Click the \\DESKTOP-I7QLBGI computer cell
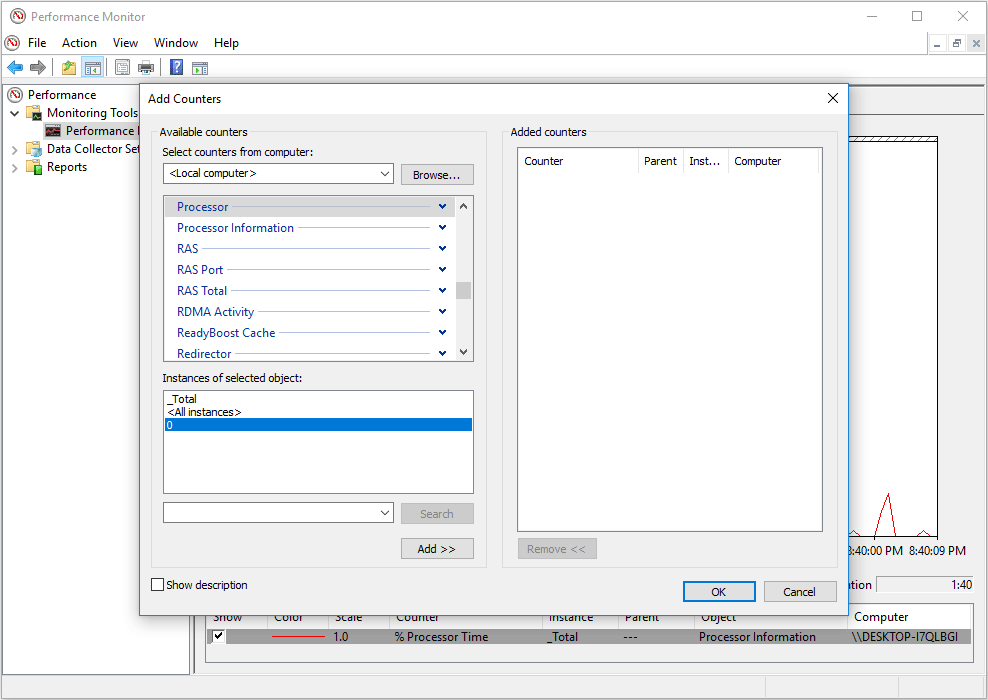The width and height of the screenshot is (988, 700). tap(905, 637)
